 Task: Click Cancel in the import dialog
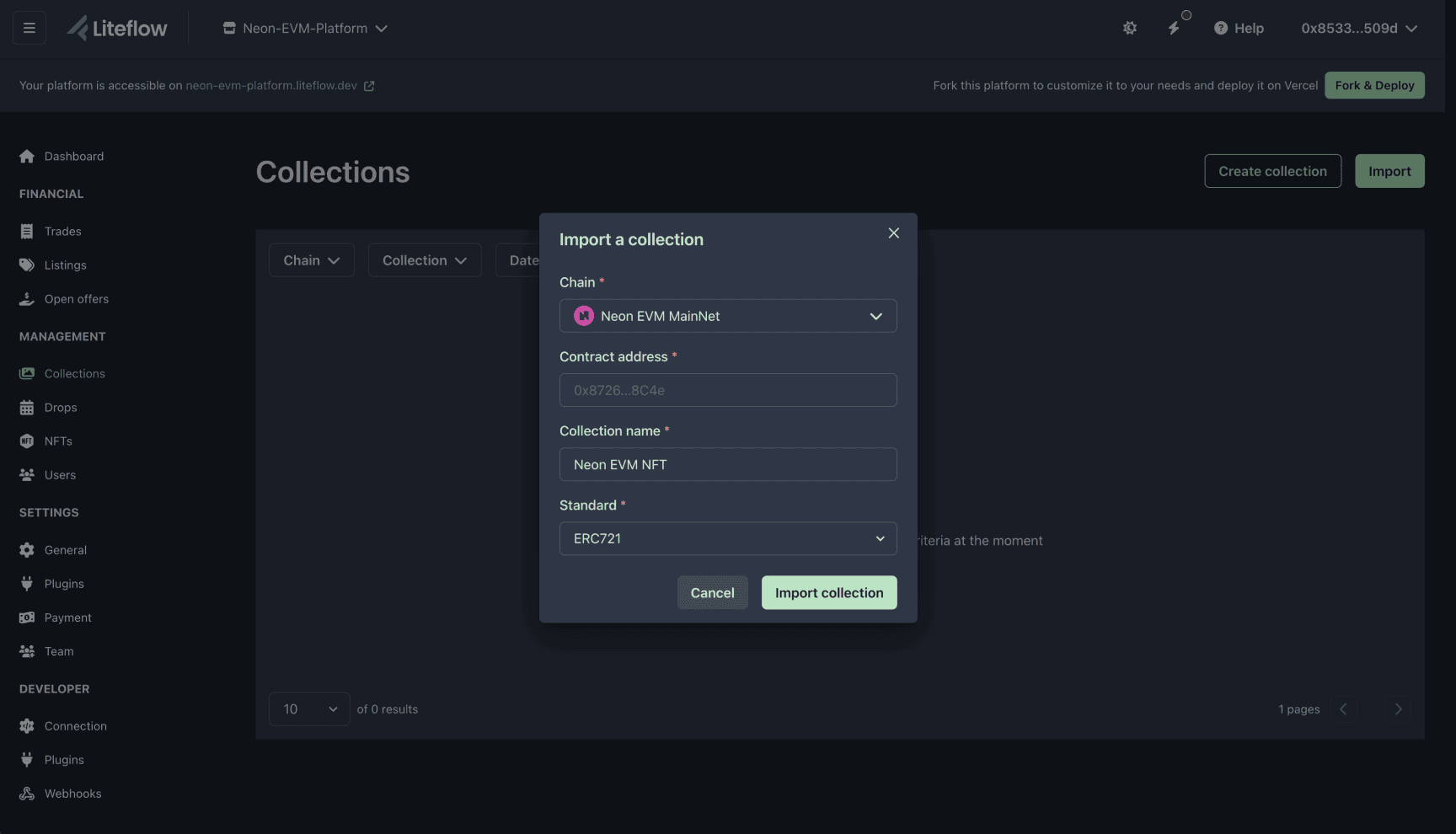(x=713, y=592)
